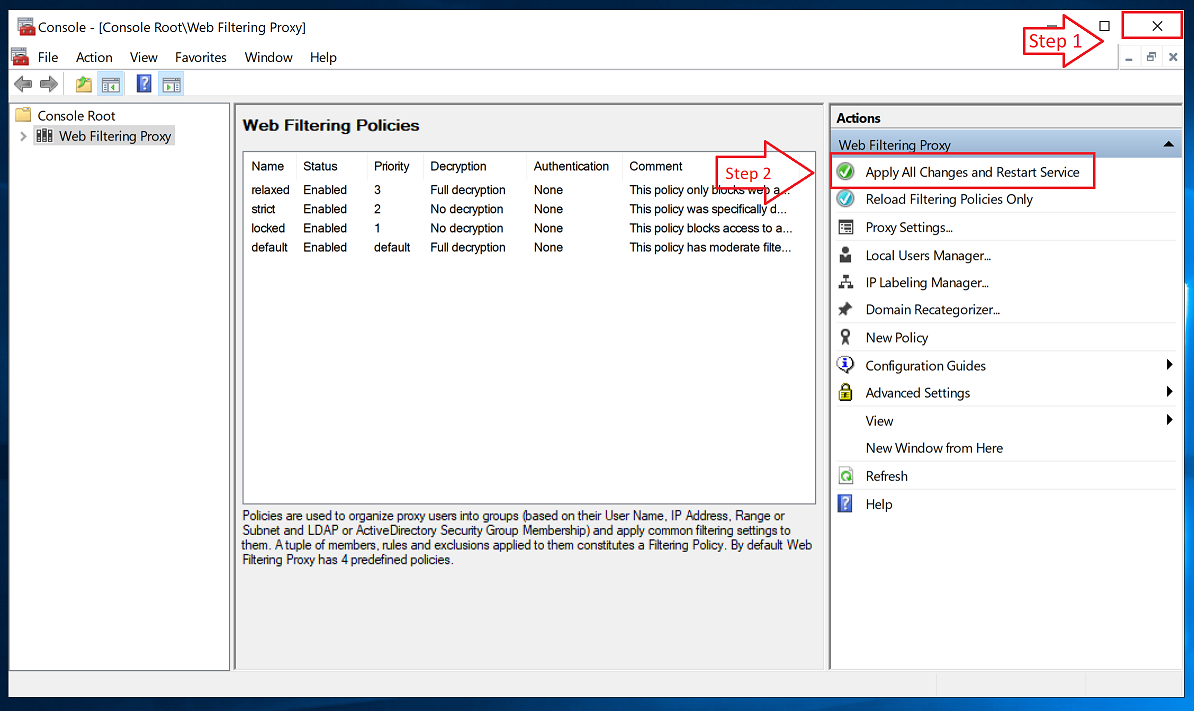
Task: Close the inner MMC child window
Action: [x=1173, y=57]
